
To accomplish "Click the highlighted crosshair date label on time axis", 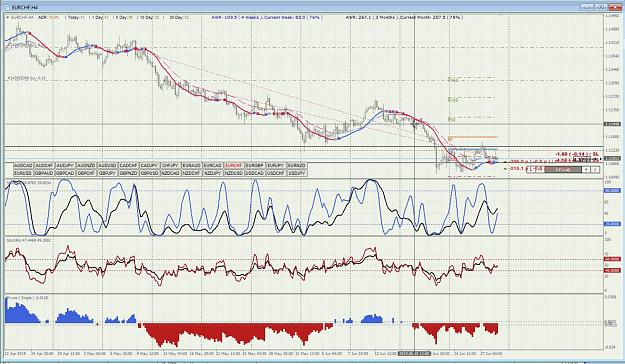I will pyautogui.click(x=415, y=353).
